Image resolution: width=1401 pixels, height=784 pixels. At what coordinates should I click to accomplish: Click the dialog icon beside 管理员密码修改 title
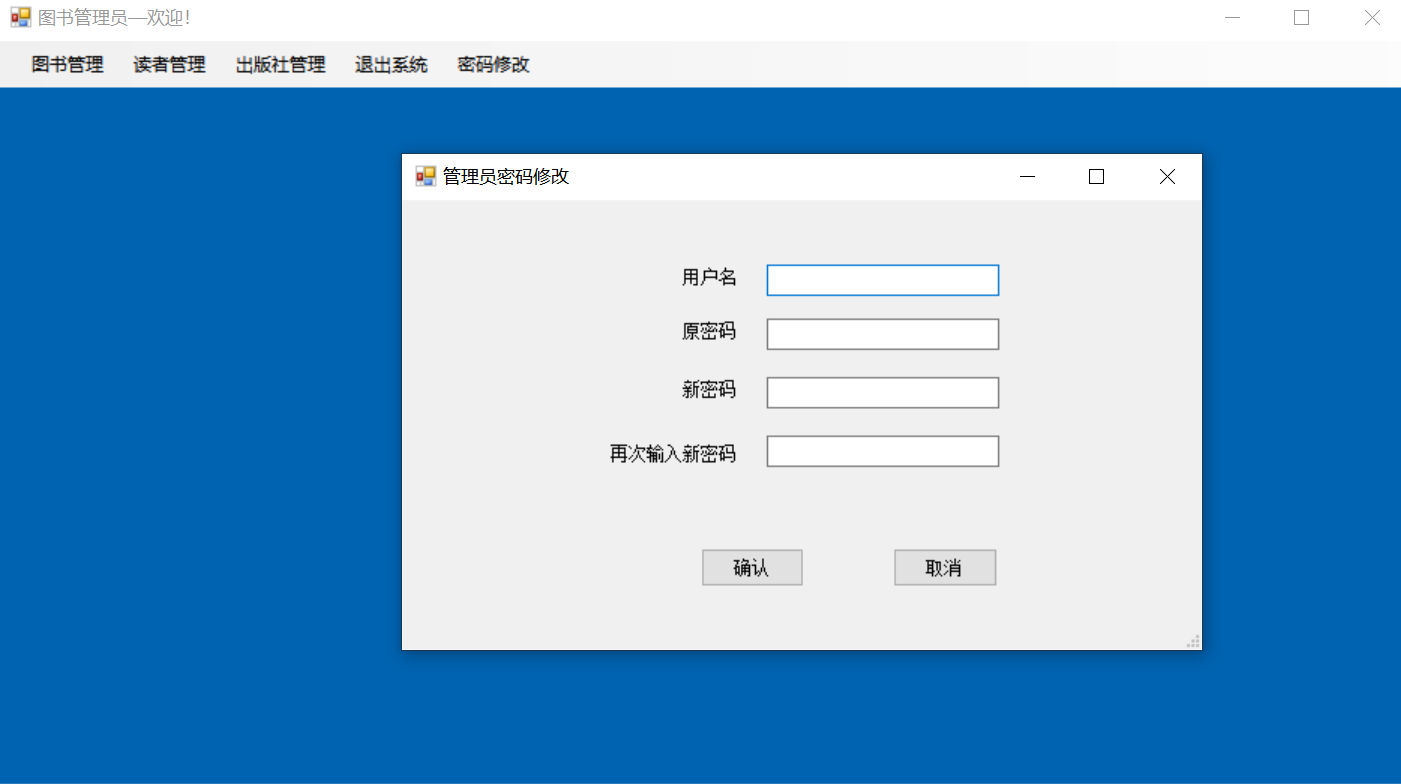tap(422, 176)
